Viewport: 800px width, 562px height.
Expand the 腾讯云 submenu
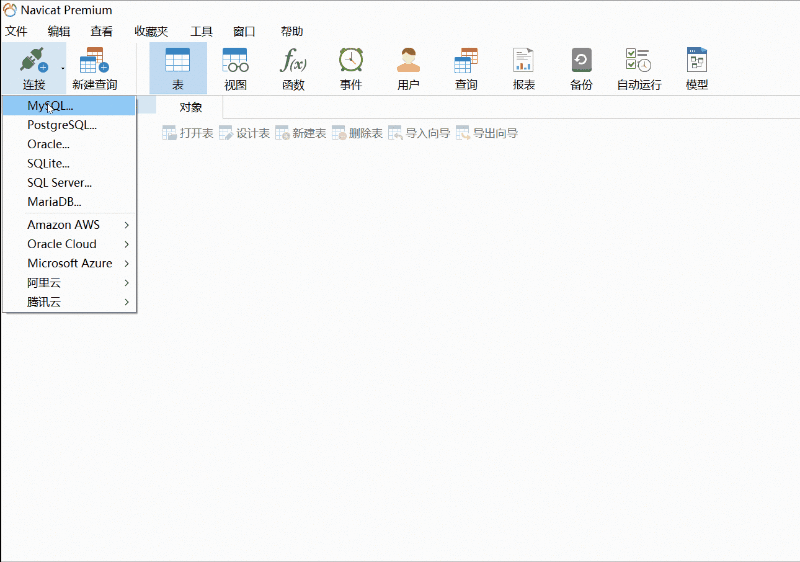[69, 302]
